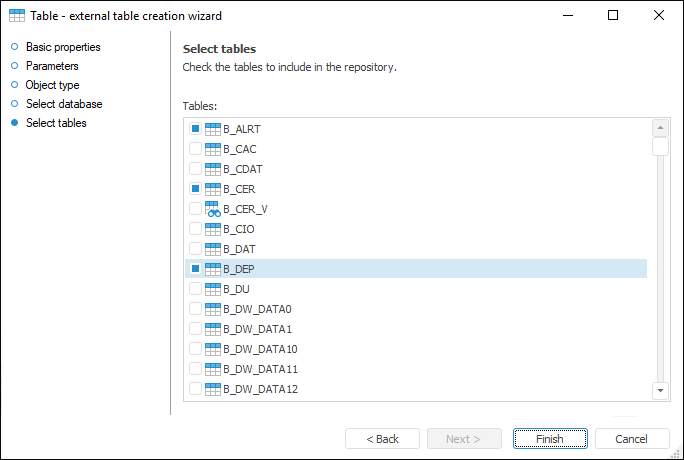
Task: Go back with the Back button
Action: [x=382, y=439]
